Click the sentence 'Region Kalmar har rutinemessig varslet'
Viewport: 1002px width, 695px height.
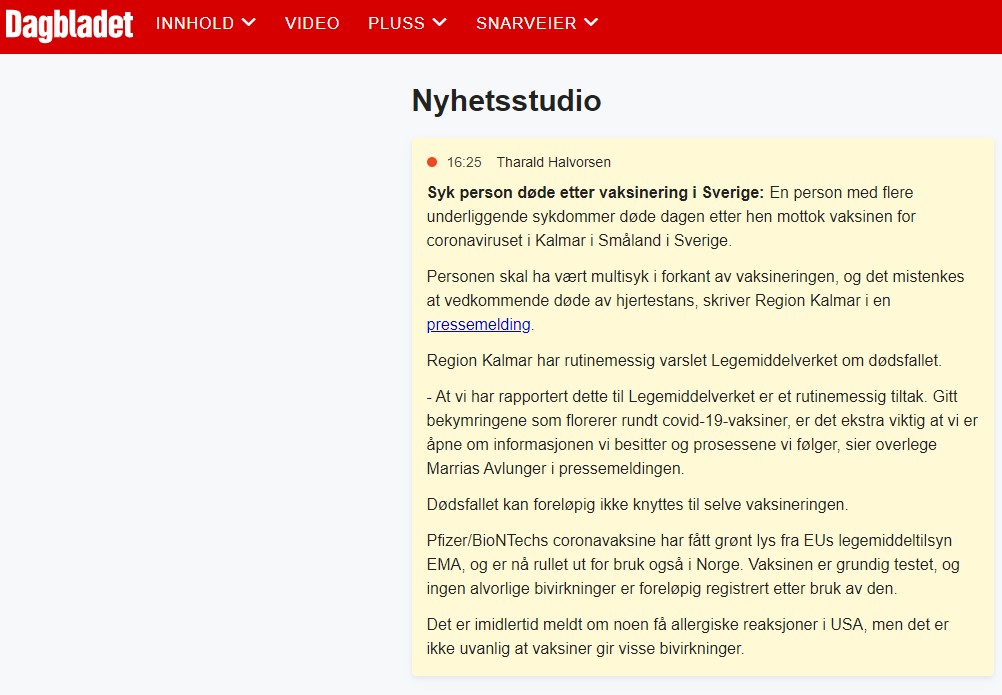click(x=684, y=360)
